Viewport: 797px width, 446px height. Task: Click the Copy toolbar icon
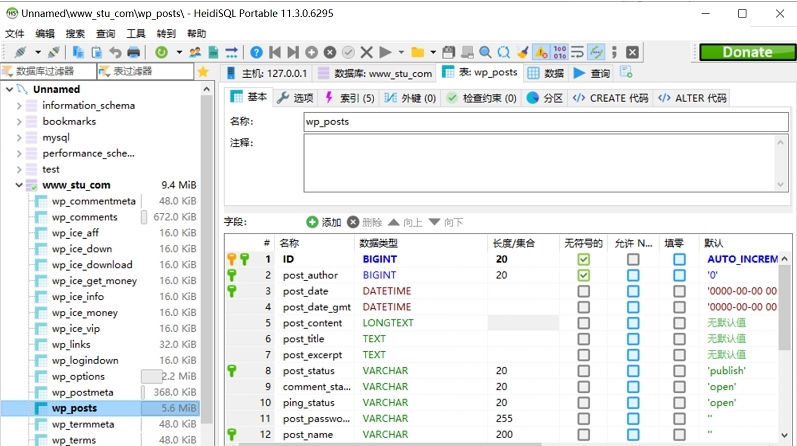coord(78,52)
